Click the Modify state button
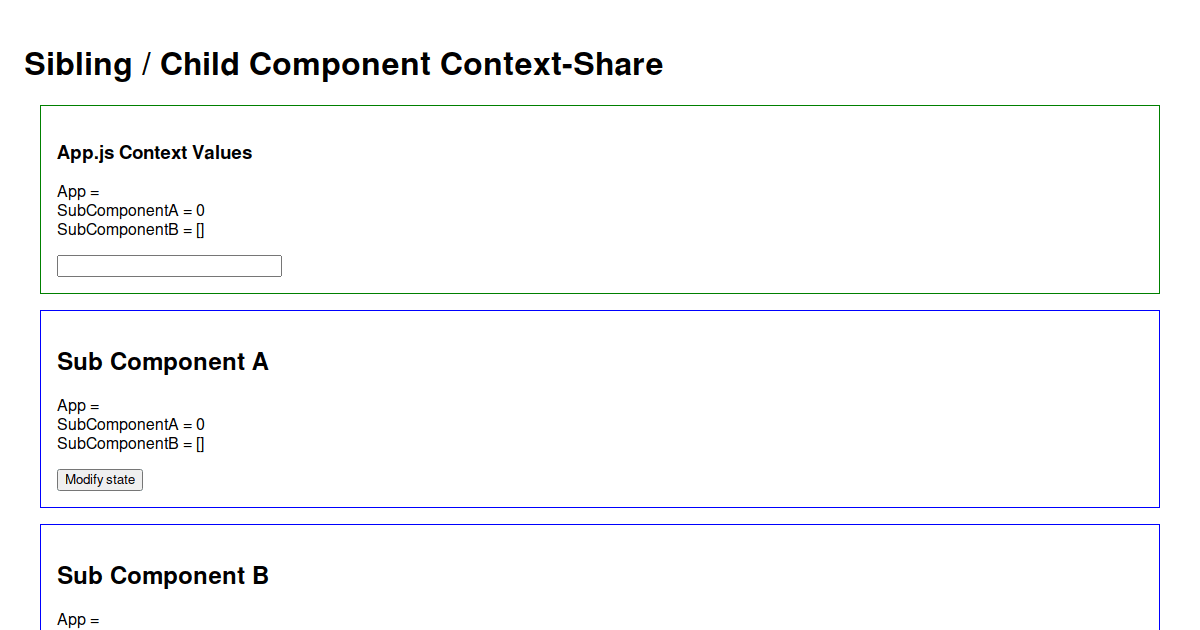 [100, 480]
